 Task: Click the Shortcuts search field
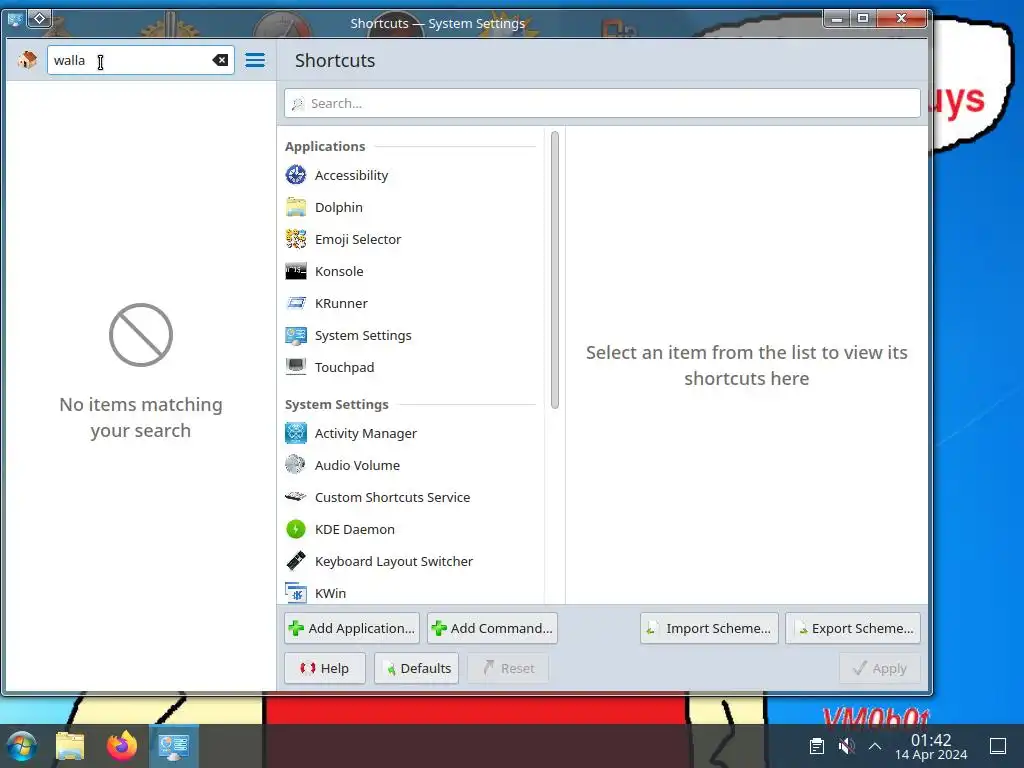click(x=602, y=103)
